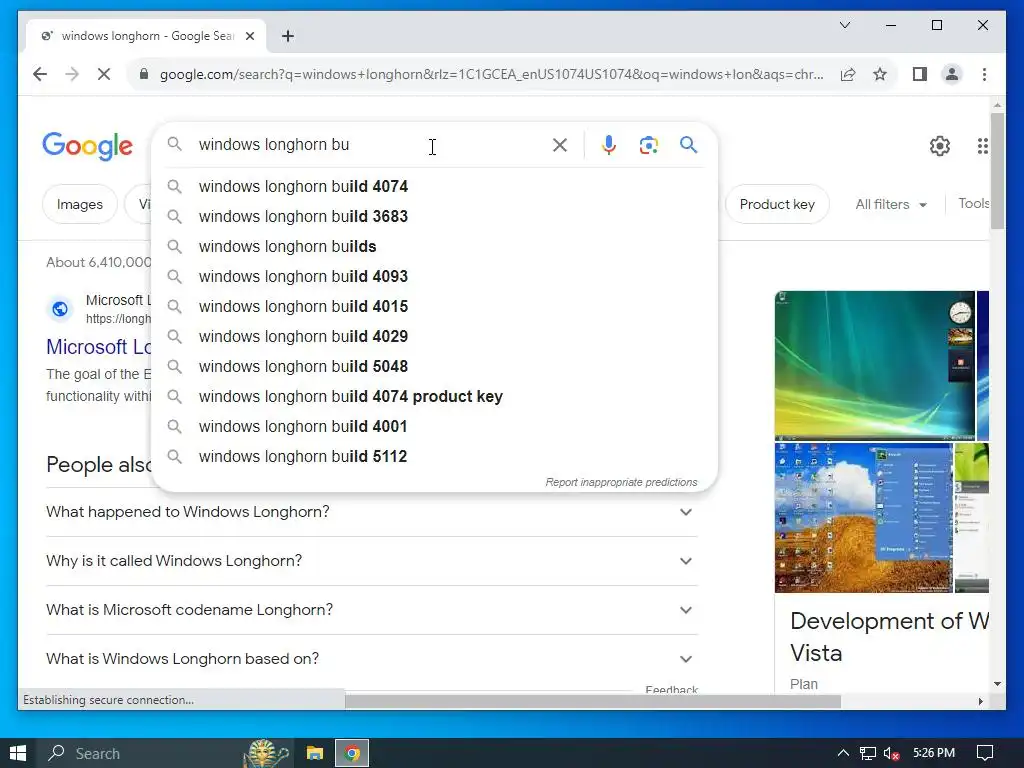The height and width of the screenshot is (768, 1024).
Task: Open the share page icon in address bar
Action: tap(848, 74)
